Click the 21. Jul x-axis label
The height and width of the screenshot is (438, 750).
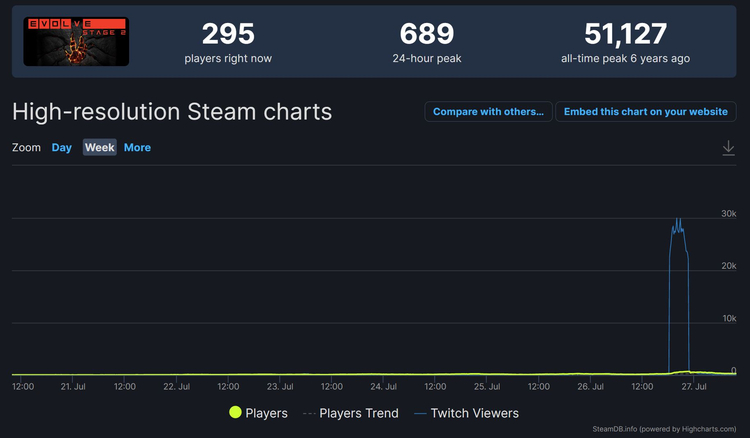tap(74, 386)
